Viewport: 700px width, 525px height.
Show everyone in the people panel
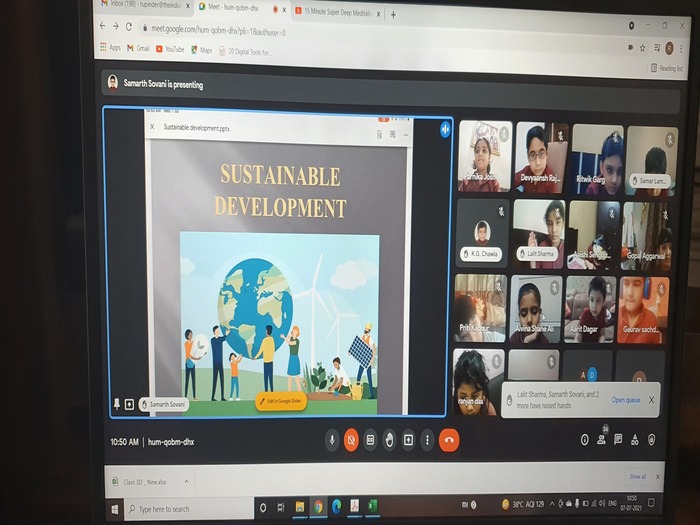(x=601, y=440)
